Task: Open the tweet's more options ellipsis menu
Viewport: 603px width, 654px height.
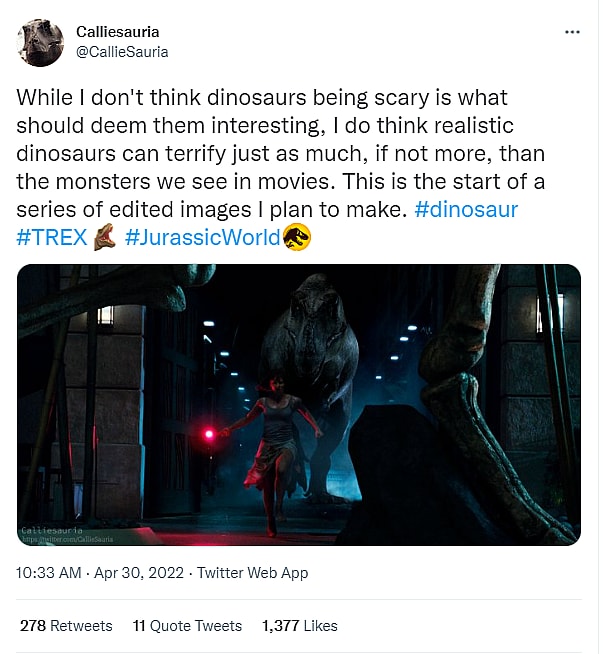Action: [572, 32]
